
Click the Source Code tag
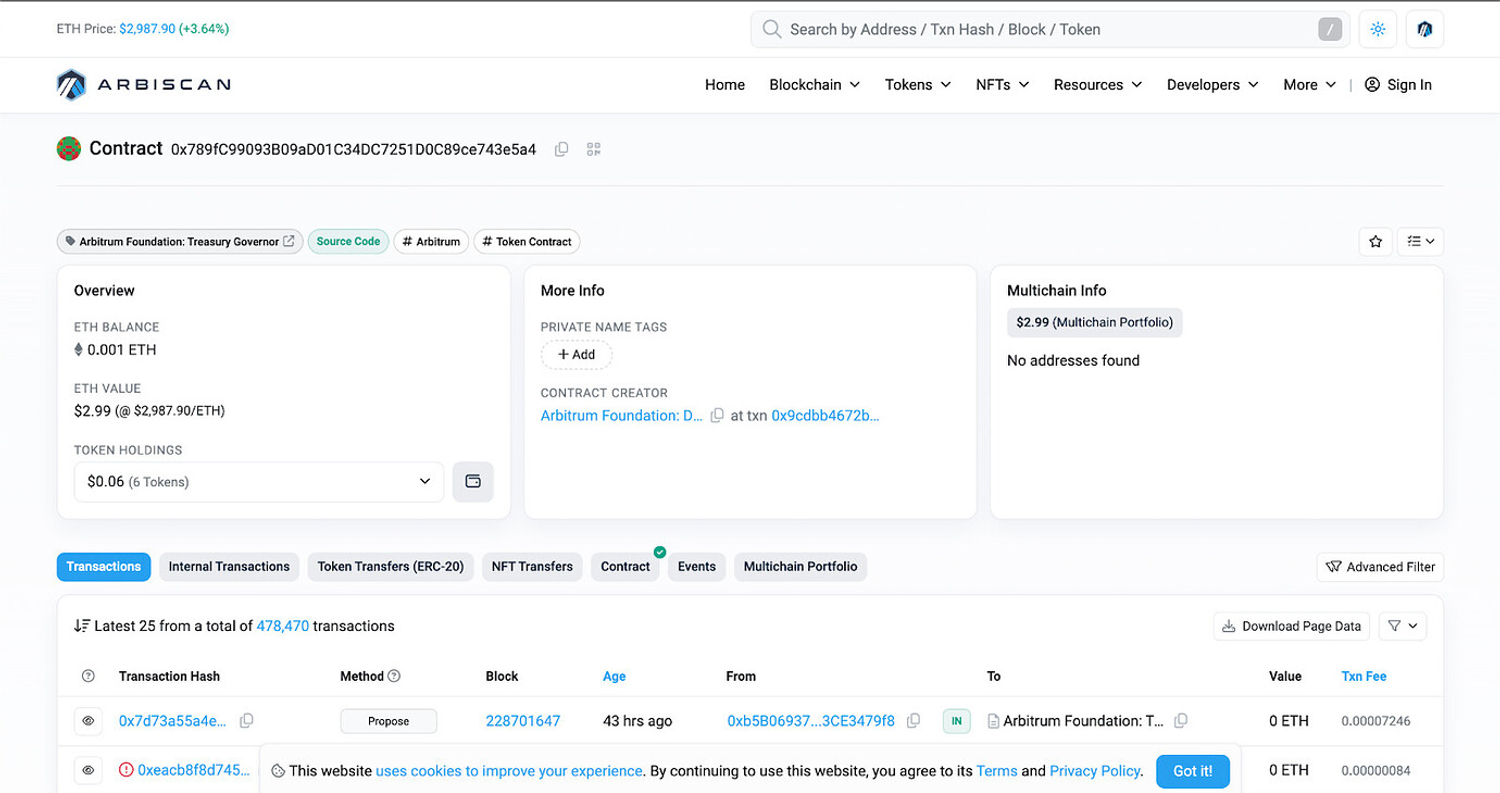click(x=348, y=241)
